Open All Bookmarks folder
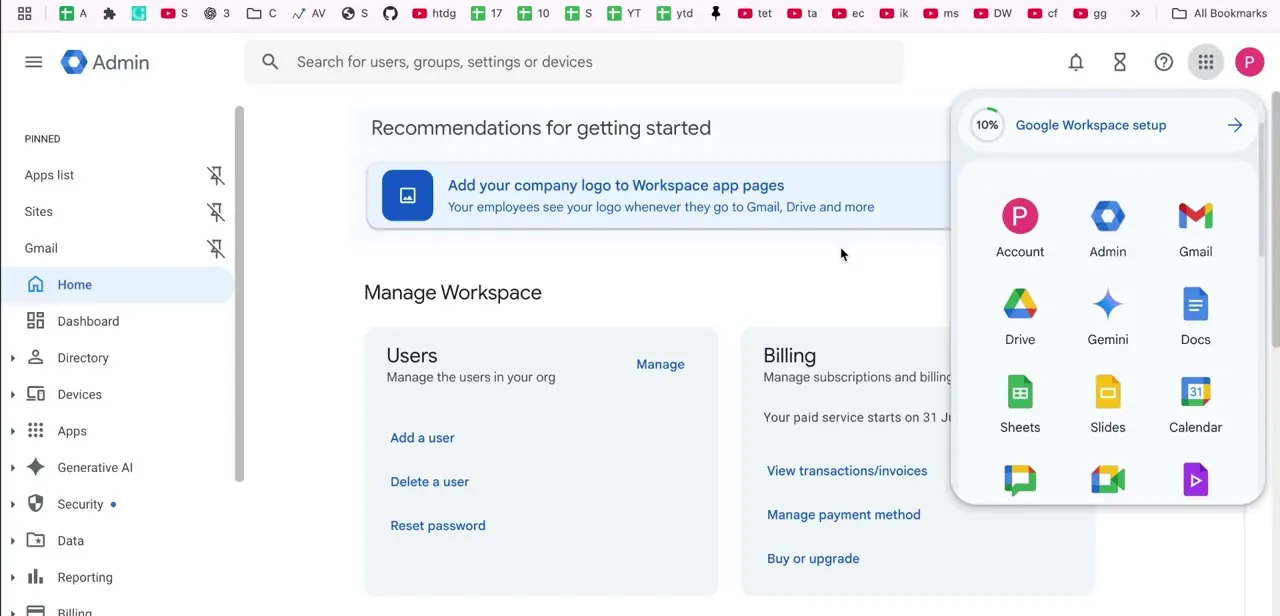Image resolution: width=1280 pixels, height=616 pixels. pos(1219,13)
